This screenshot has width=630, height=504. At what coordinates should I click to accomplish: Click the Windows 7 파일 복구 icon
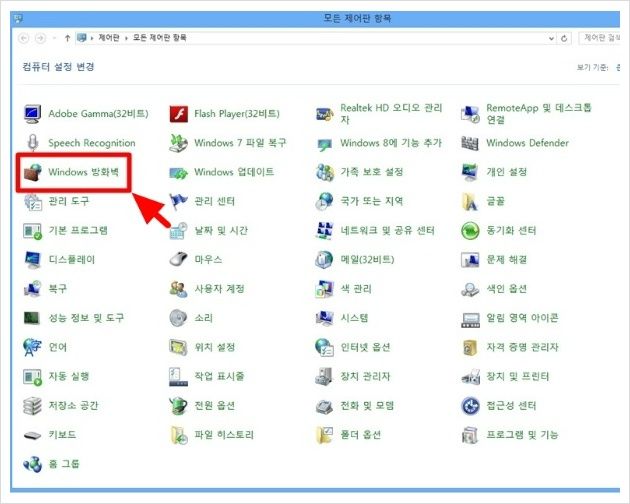(178, 143)
